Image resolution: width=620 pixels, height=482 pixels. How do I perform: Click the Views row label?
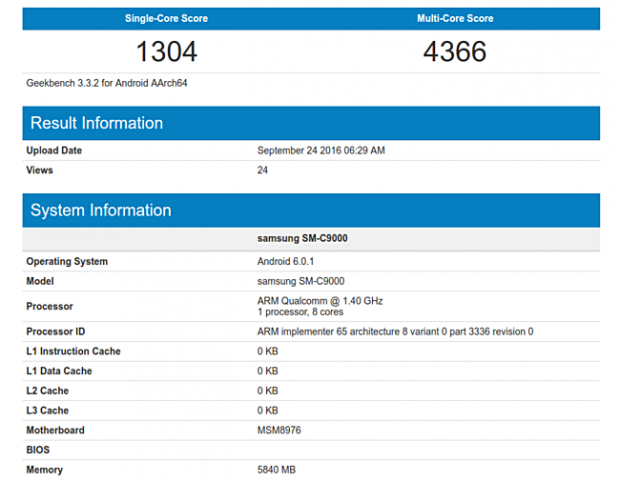coord(40,170)
